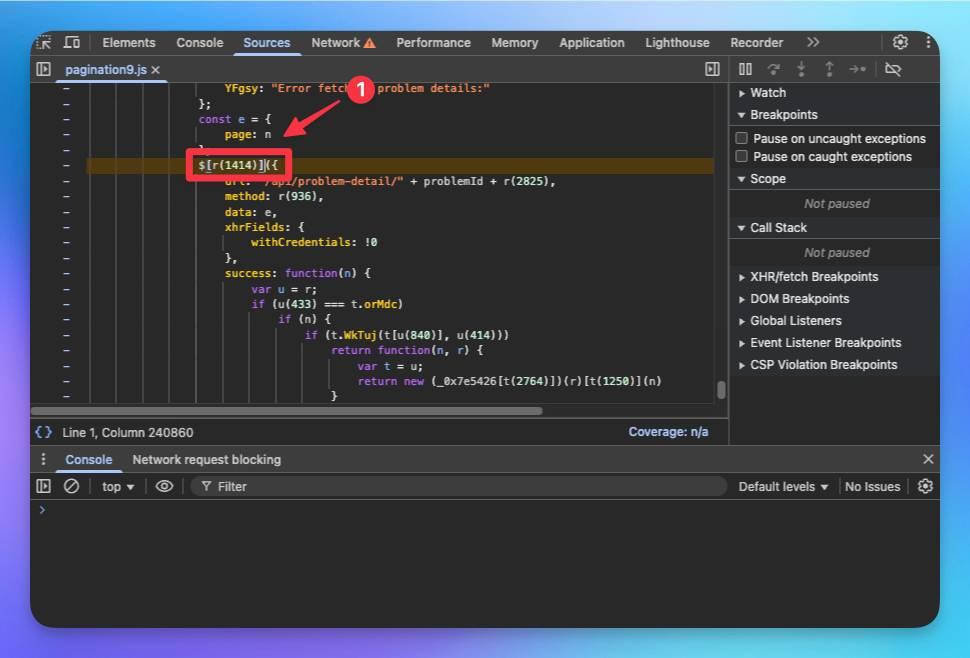Click the pause script execution button
970x658 pixels.
pyautogui.click(x=745, y=69)
